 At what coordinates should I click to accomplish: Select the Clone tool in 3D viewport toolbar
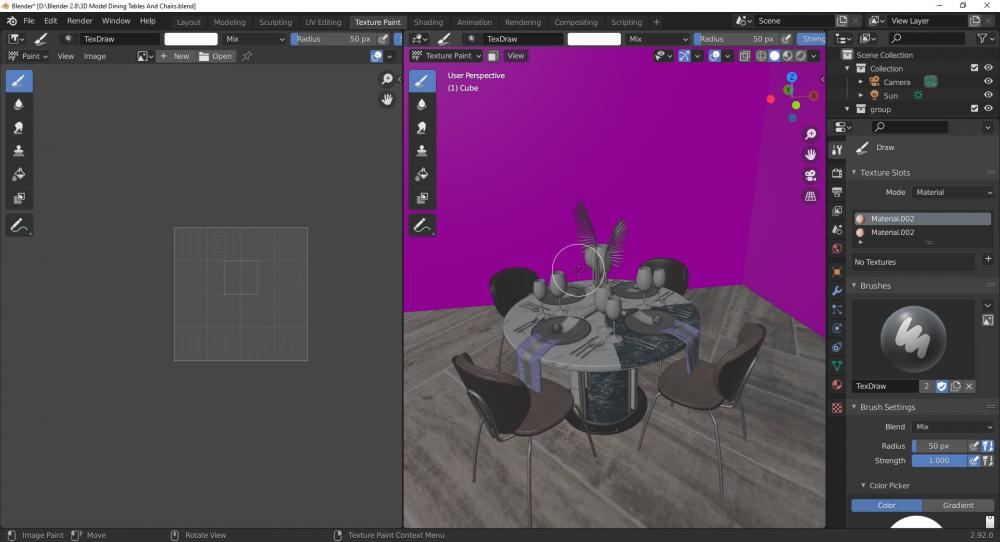pos(421,151)
